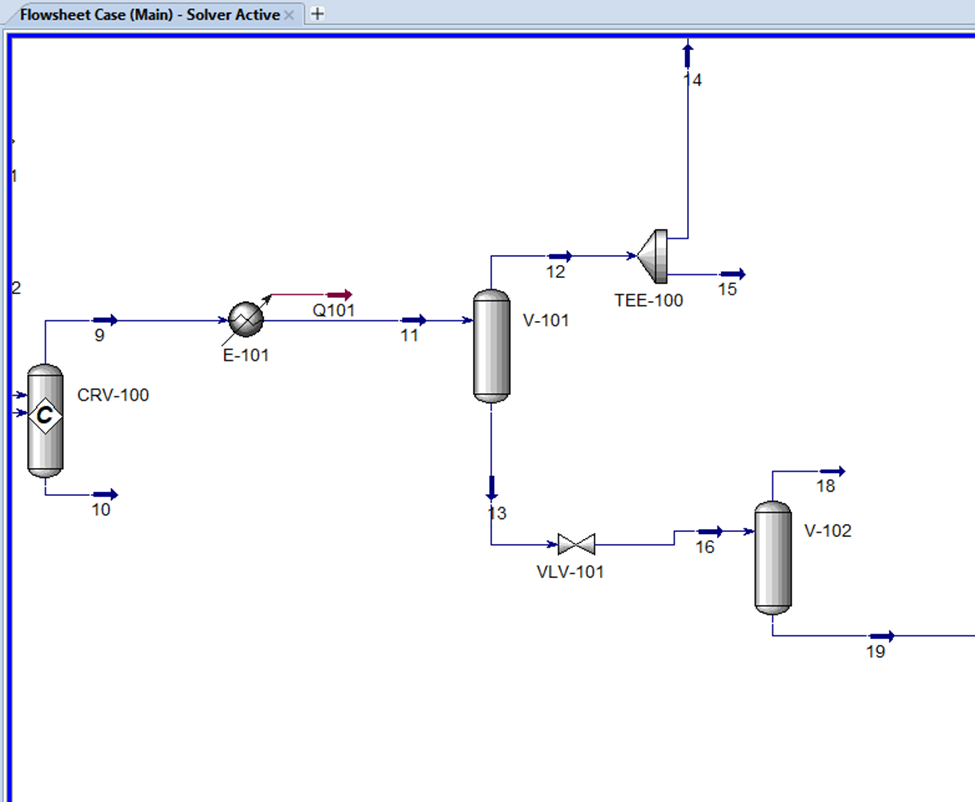The height and width of the screenshot is (802, 975).
Task: Click the V-102 label
Action: [828, 531]
